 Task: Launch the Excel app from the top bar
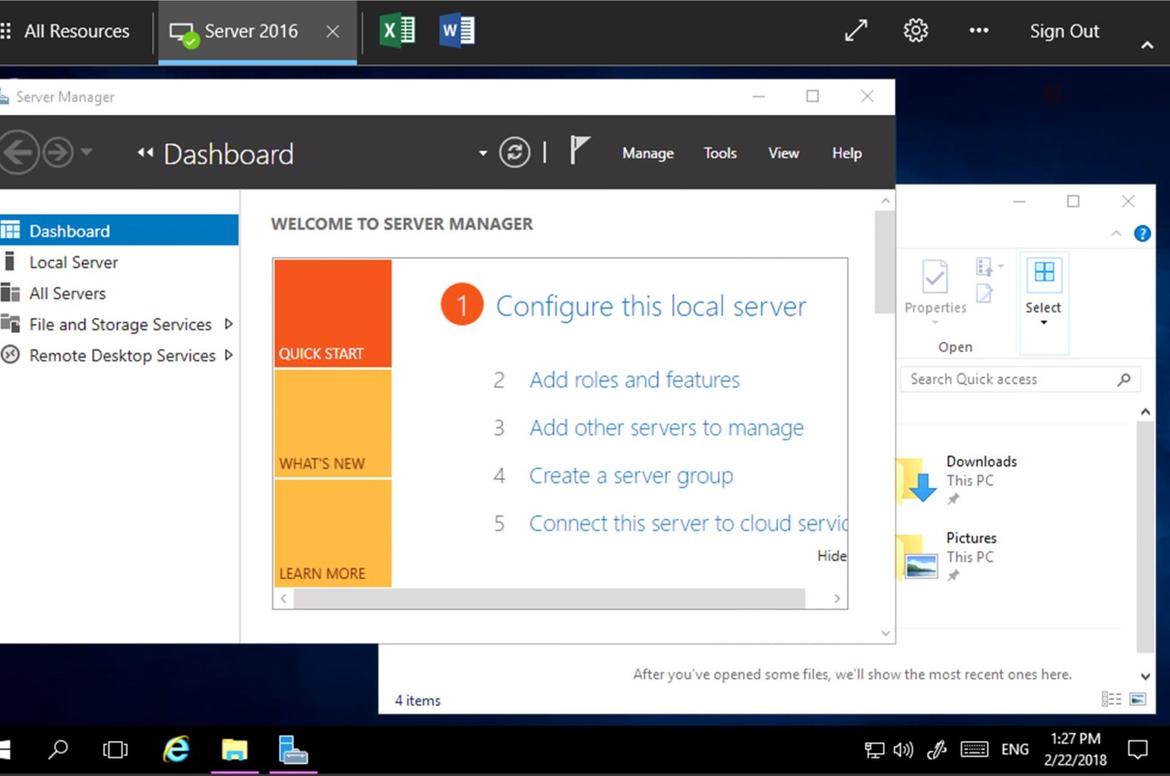pyautogui.click(x=397, y=31)
